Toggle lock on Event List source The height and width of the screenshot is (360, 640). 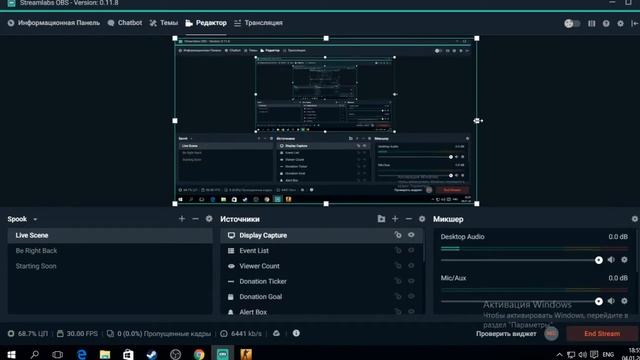[398, 250]
